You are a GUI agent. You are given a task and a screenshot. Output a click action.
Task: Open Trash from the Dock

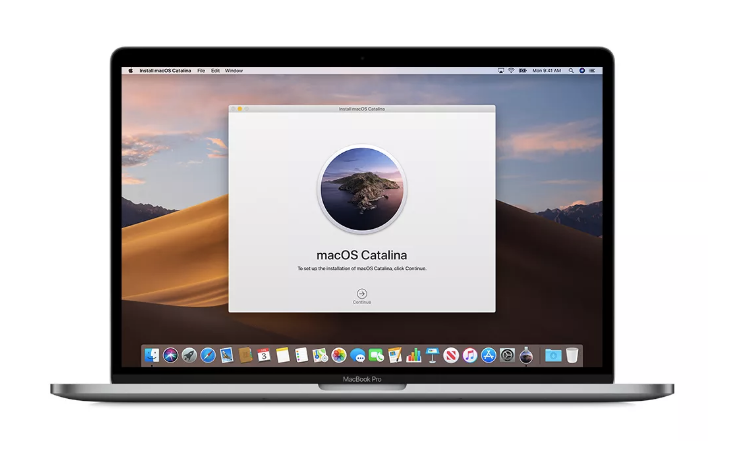point(572,355)
